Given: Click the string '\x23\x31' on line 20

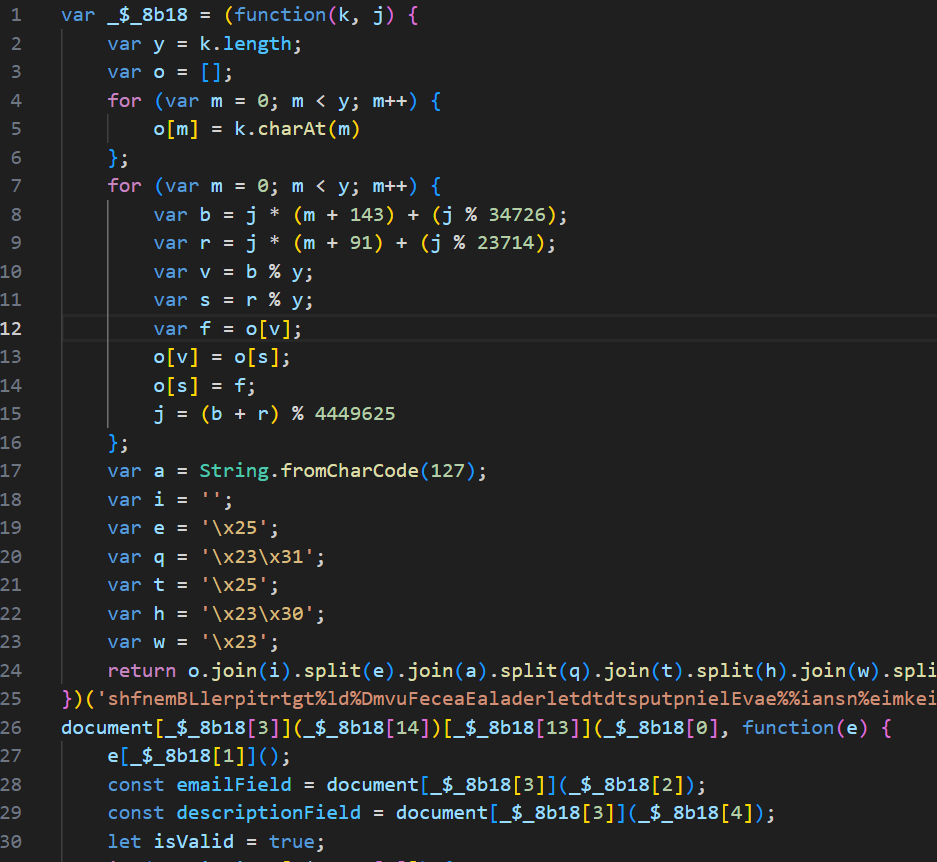Looking at the screenshot, I should click(x=257, y=557).
